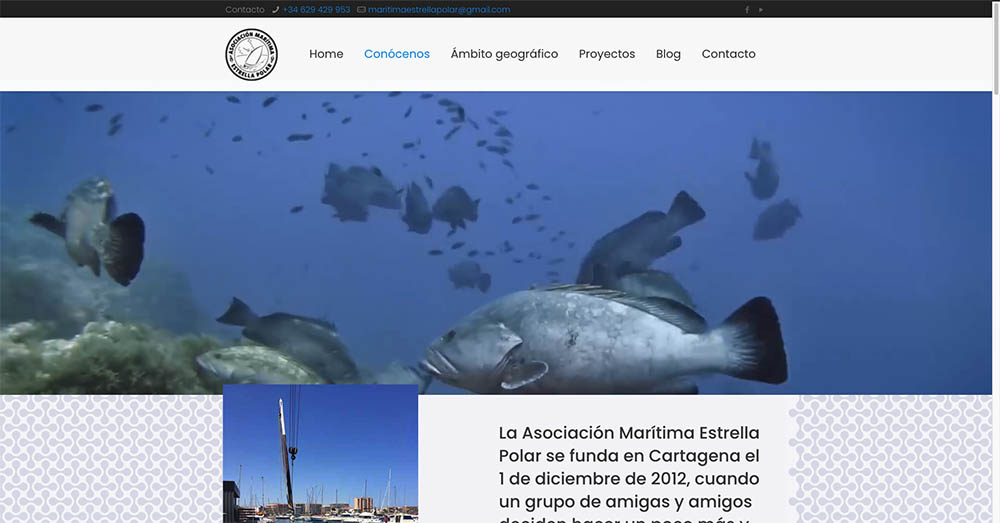Image resolution: width=1000 pixels, height=523 pixels.
Task: Click the phone icon in top bar
Action: 275,10
